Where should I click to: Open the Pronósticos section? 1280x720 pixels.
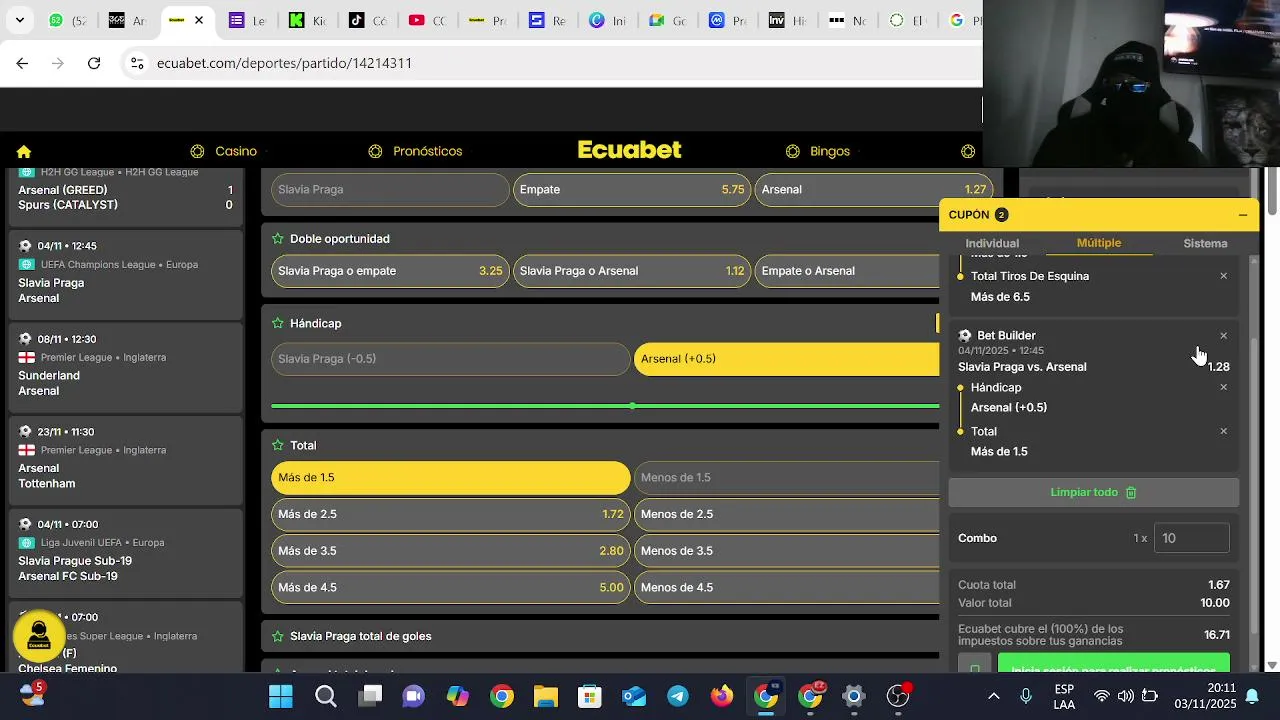[x=415, y=152]
